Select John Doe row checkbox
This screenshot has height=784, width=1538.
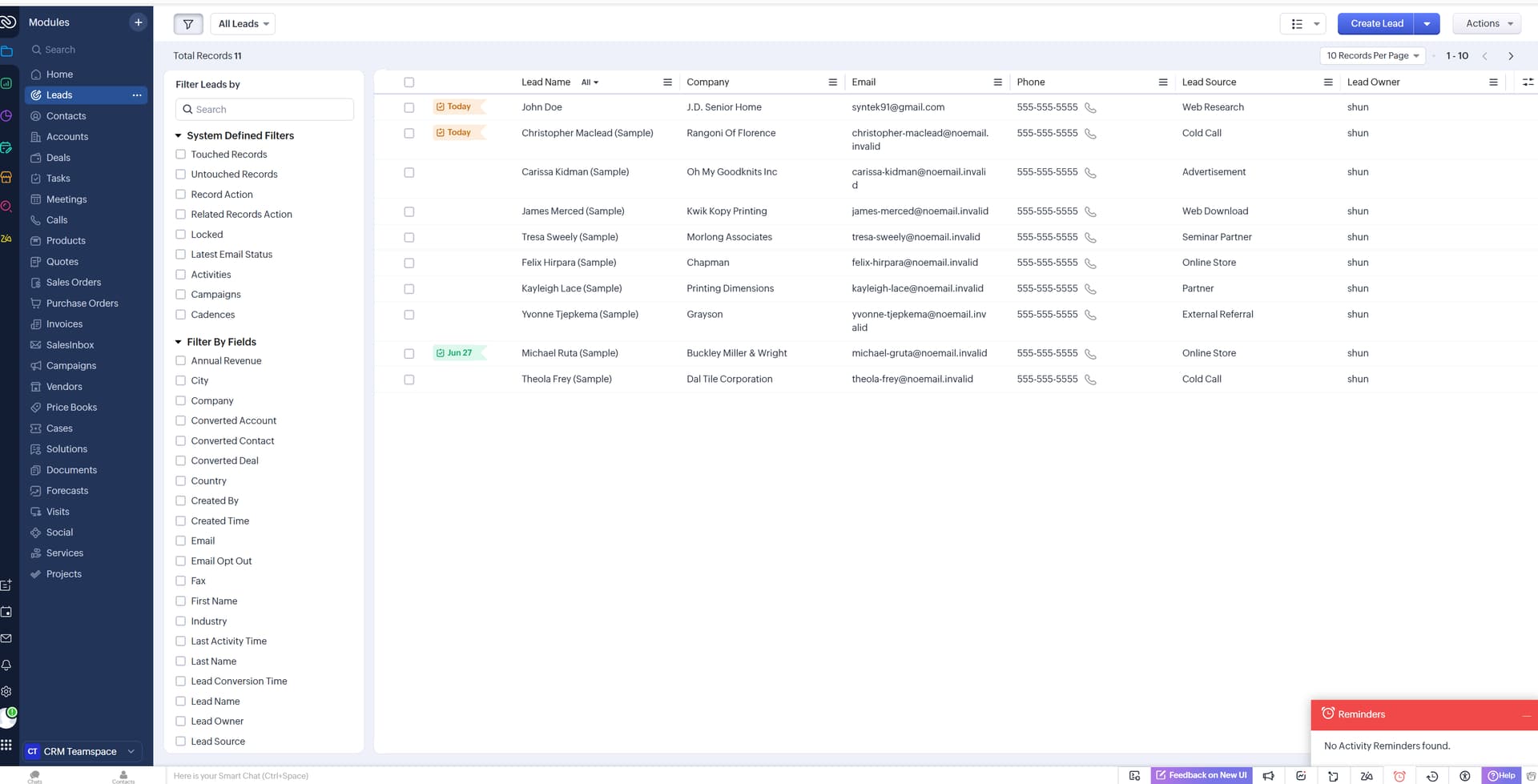click(409, 107)
